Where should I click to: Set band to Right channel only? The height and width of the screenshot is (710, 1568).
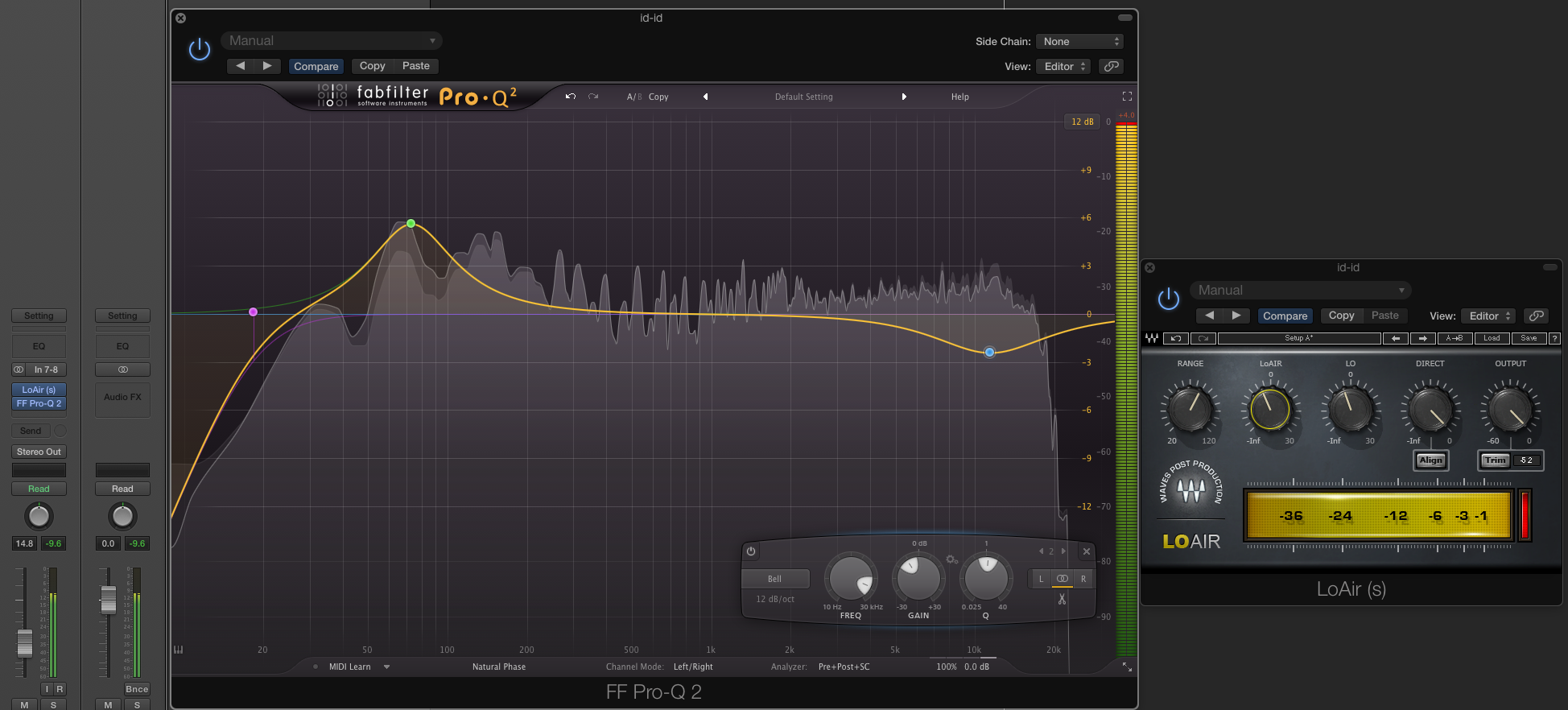[x=1083, y=579]
